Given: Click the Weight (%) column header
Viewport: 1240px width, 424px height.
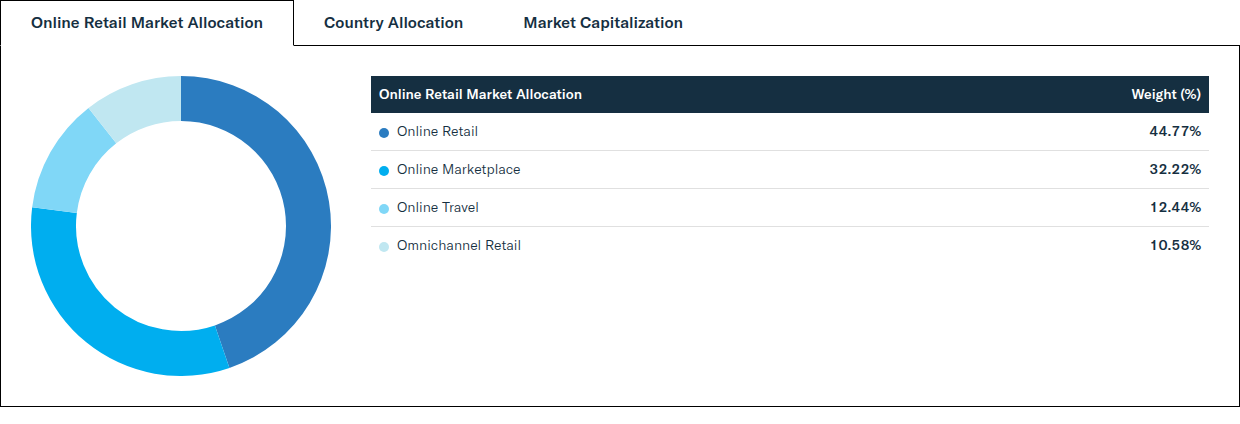Looking at the screenshot, I should click(1165, 94).
